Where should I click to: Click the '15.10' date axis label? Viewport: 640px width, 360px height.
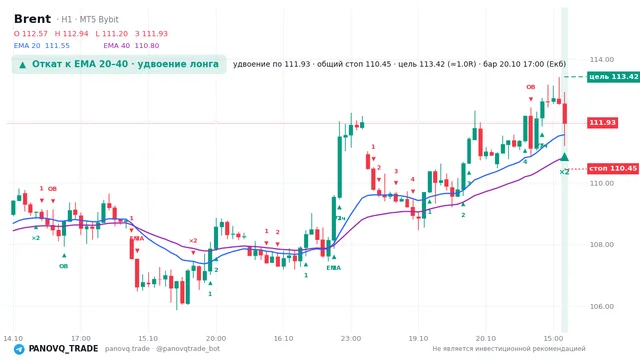tap(148, 339)
